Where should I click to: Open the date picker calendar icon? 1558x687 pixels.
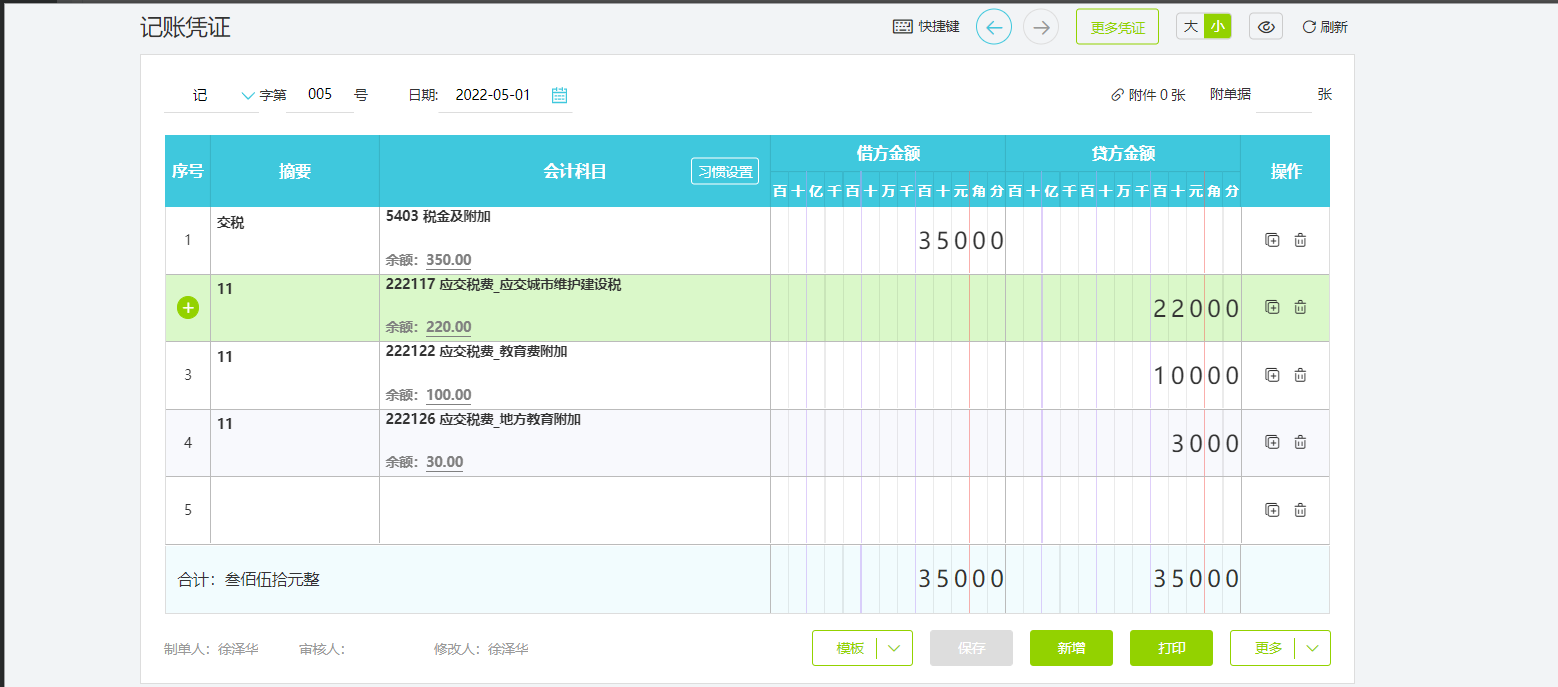pyautogui.click(x=560, y=95)
